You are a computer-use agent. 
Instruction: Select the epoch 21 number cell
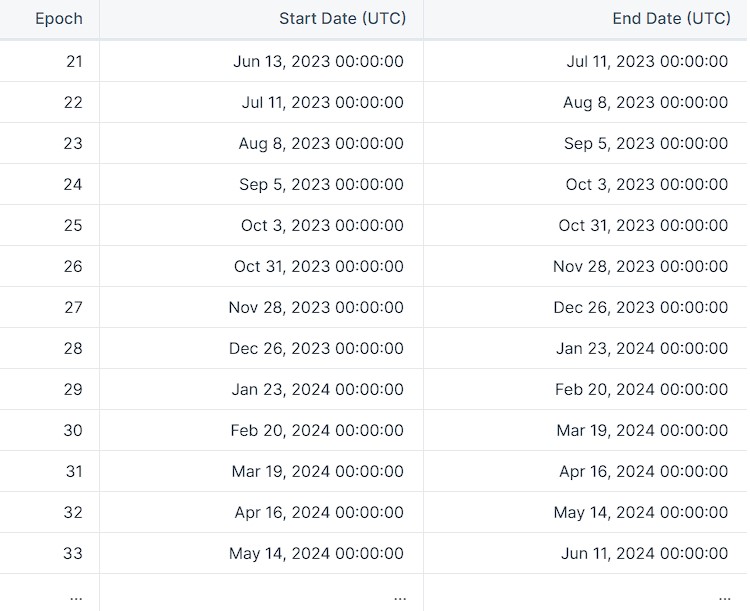[74, 61]
